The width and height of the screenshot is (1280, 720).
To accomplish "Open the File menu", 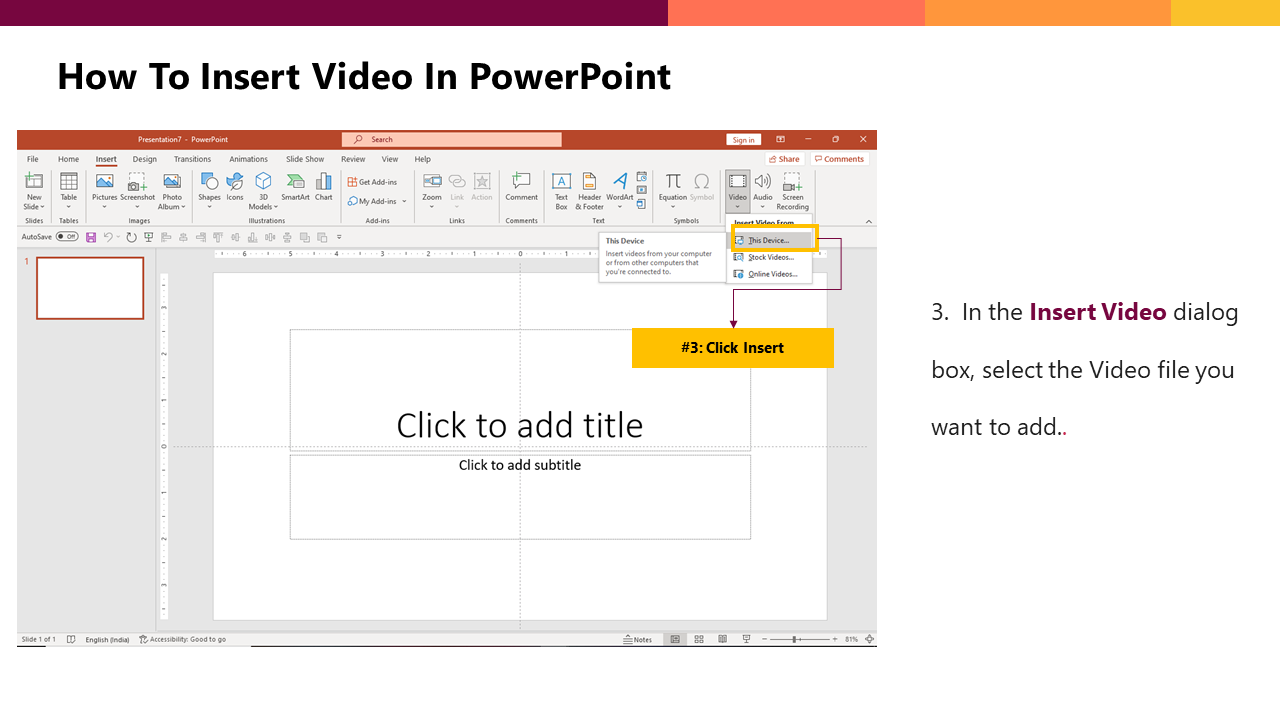I will pos(33,159).
